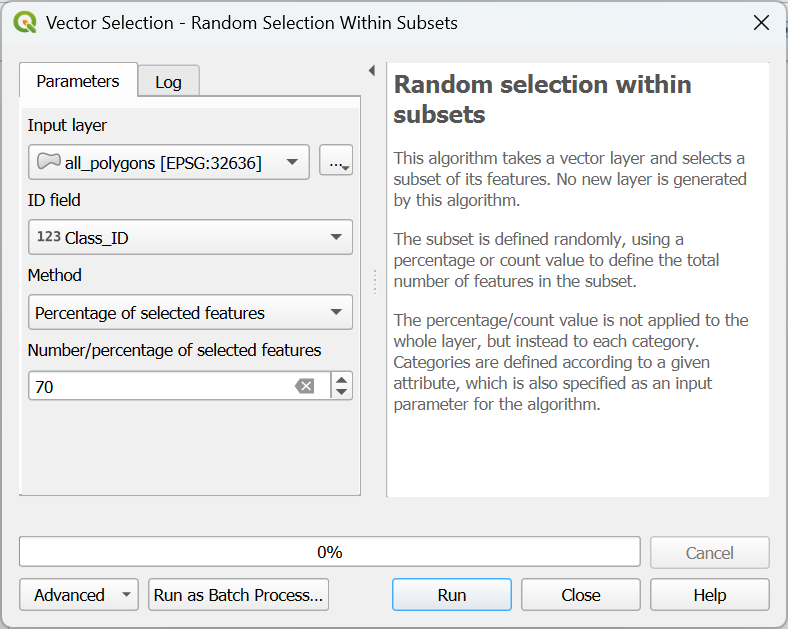Click the splitter handle between panels
This screenshot has width=788, height=629.
click(374, 281)
